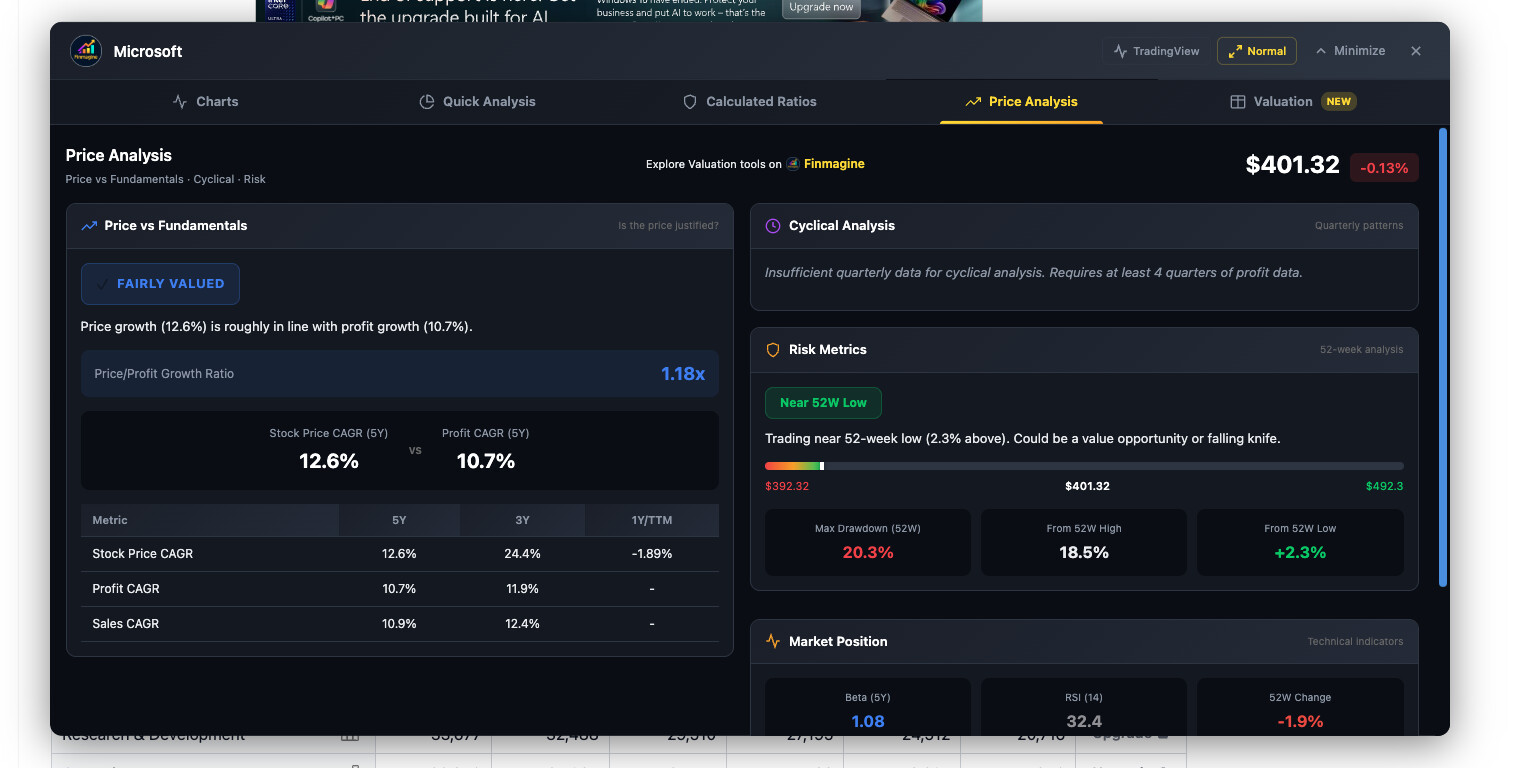Click the 52-week price range bar
This screenshot has height=768, width=1532.
1084,466
